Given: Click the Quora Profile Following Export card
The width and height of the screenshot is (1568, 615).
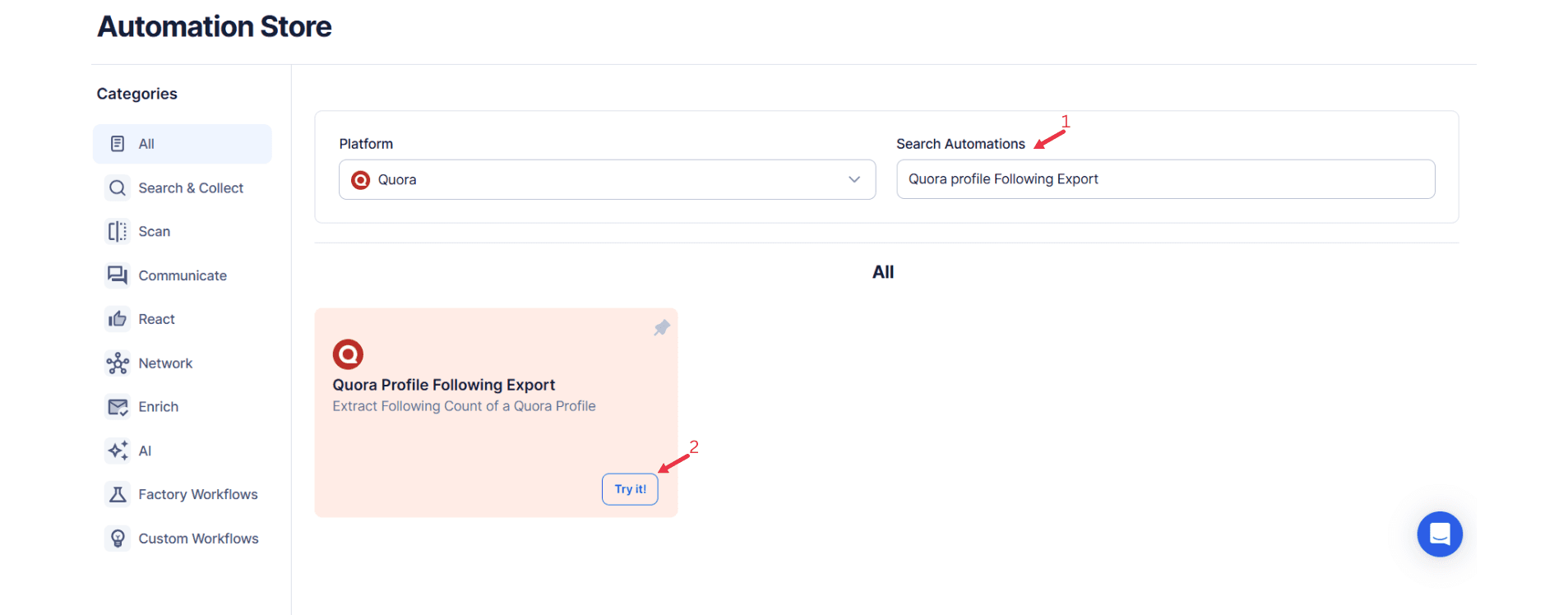Looking at the screenshot, I should tap(496, 412).
